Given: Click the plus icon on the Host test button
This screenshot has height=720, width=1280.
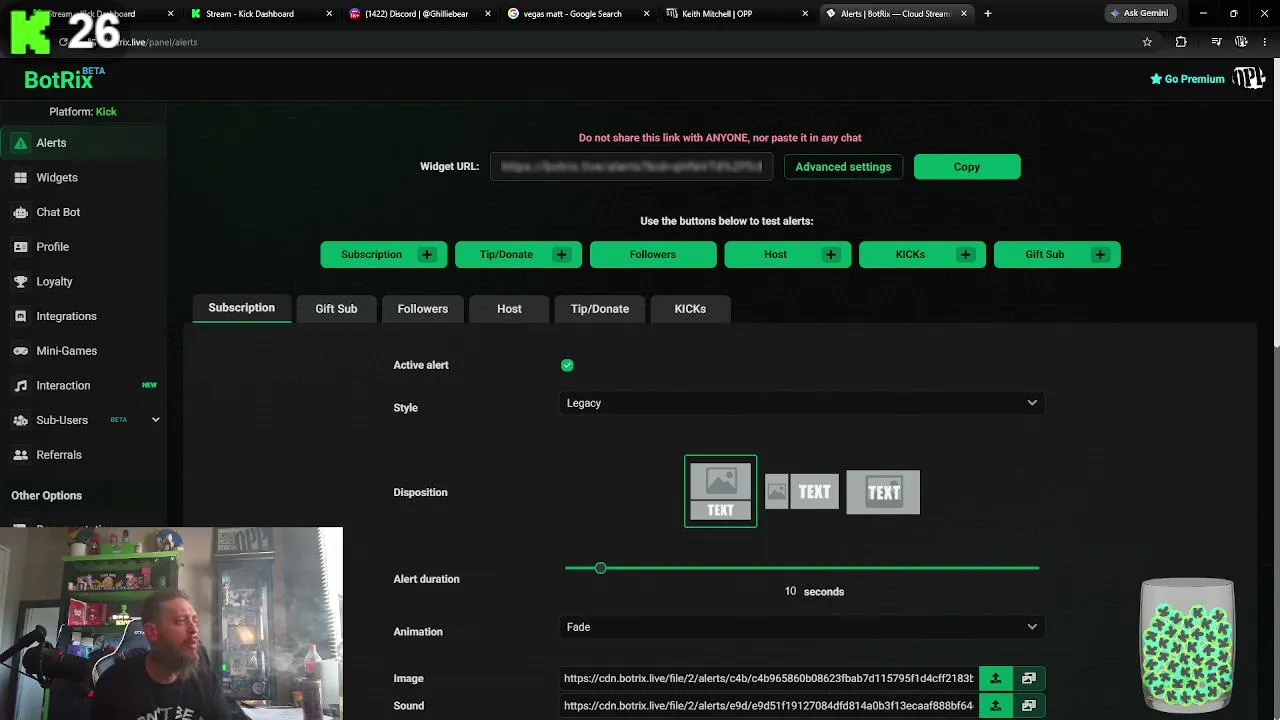Looking at the screenshot, I should tap(831, 254).
